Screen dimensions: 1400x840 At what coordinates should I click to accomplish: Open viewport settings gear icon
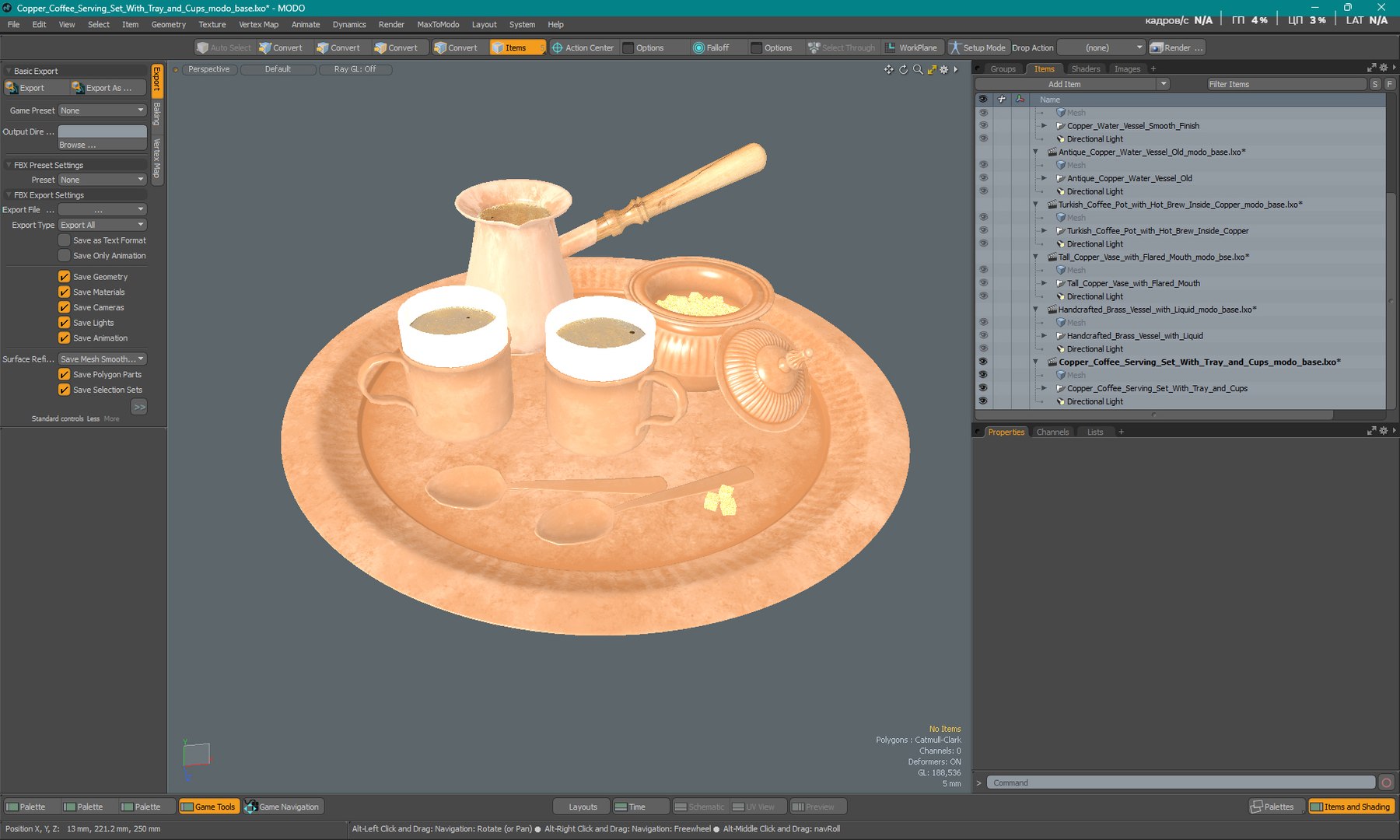944,69
